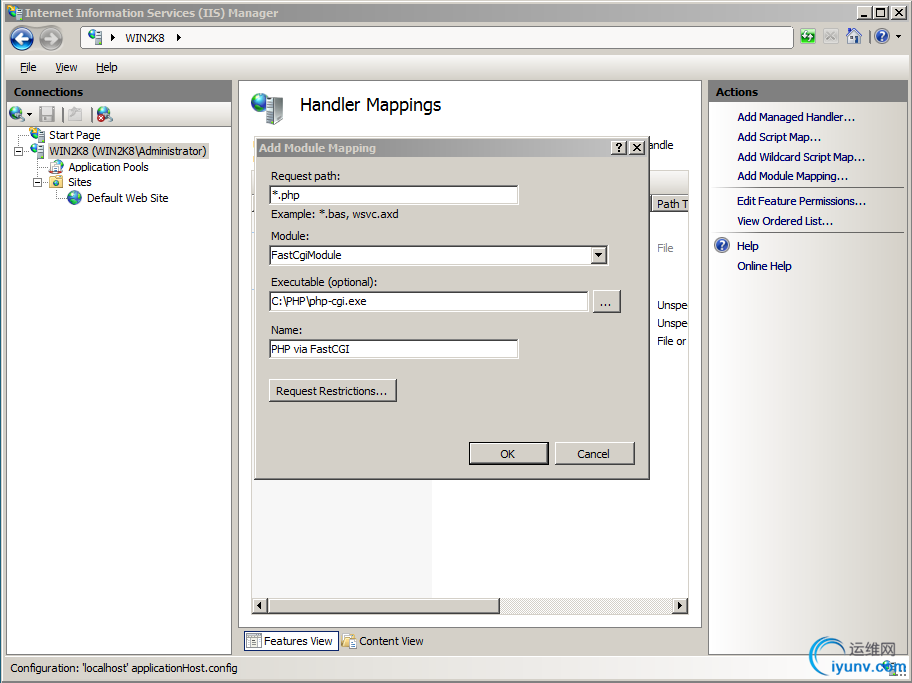
Task: Click the Connect globe icon in Connections toolbar
Action: pos(17,114)
